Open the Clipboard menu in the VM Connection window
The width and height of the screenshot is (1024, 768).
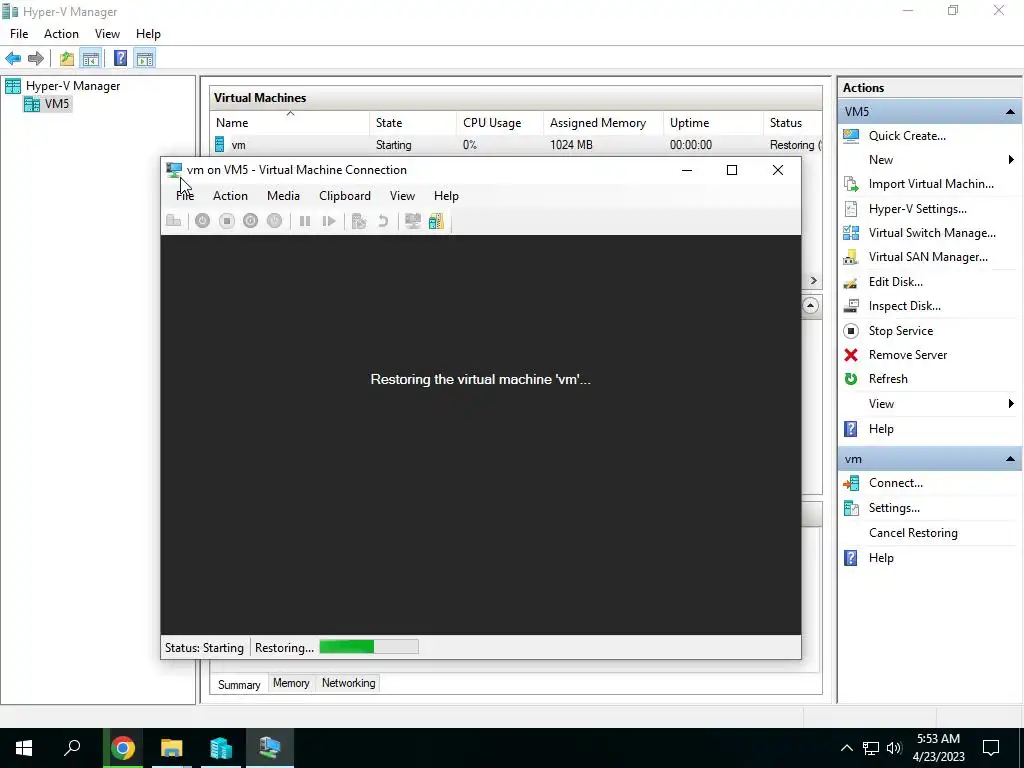tap(345, 196)
